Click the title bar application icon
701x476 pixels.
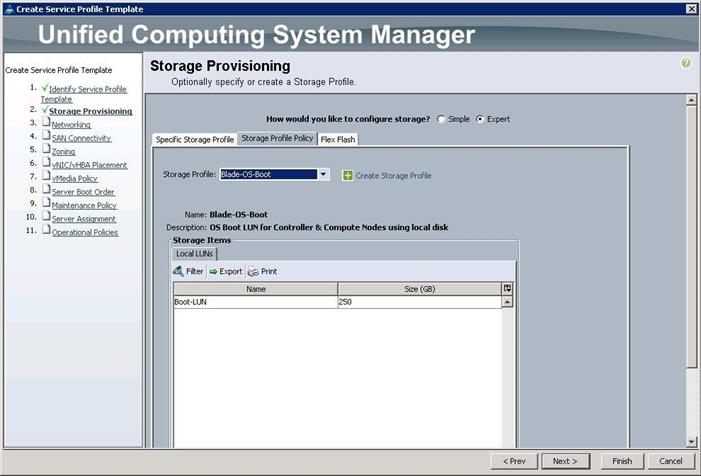[x=9, y=8]
